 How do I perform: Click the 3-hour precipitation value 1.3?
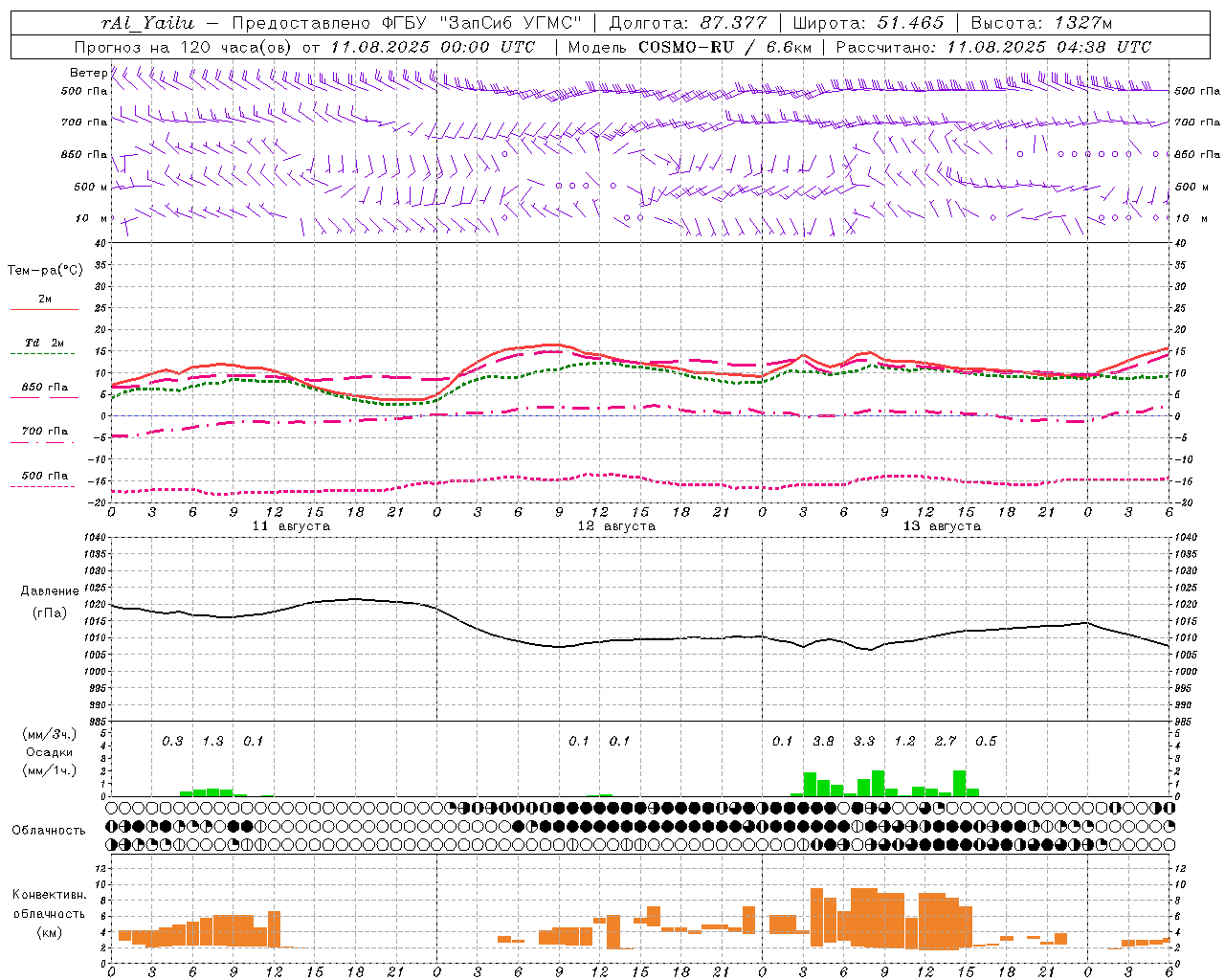pos(212,741)
